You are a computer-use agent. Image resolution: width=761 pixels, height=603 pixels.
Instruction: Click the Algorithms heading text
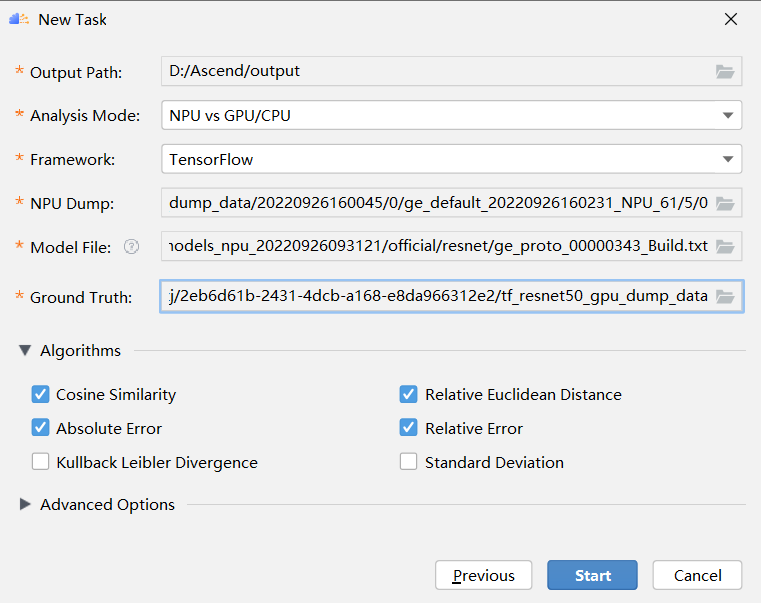[x=81, y=351]
